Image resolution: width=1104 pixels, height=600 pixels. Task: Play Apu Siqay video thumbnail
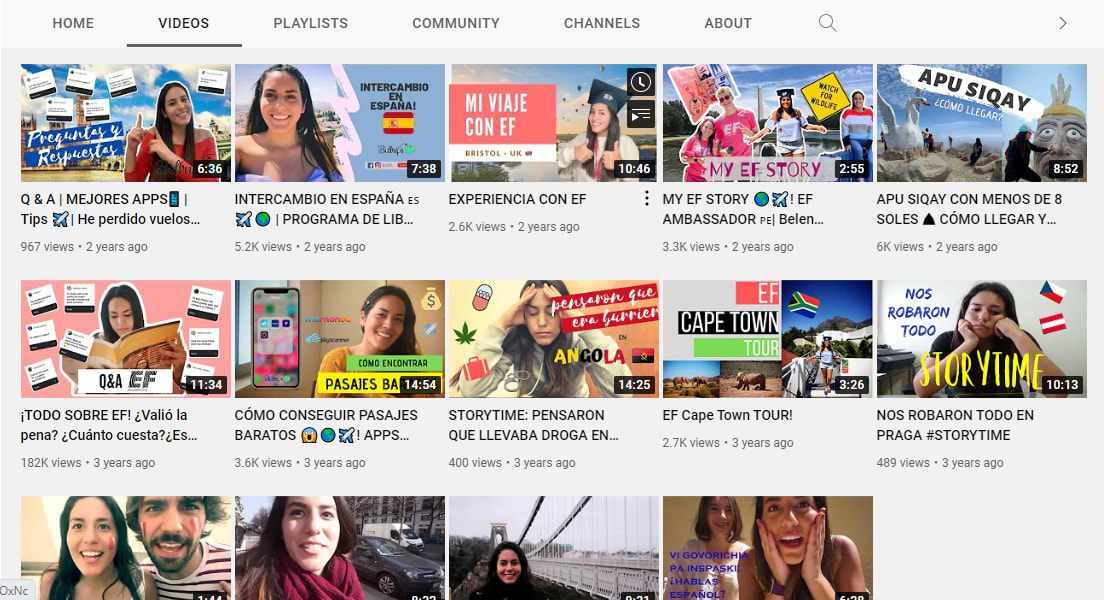pos(981,123)
